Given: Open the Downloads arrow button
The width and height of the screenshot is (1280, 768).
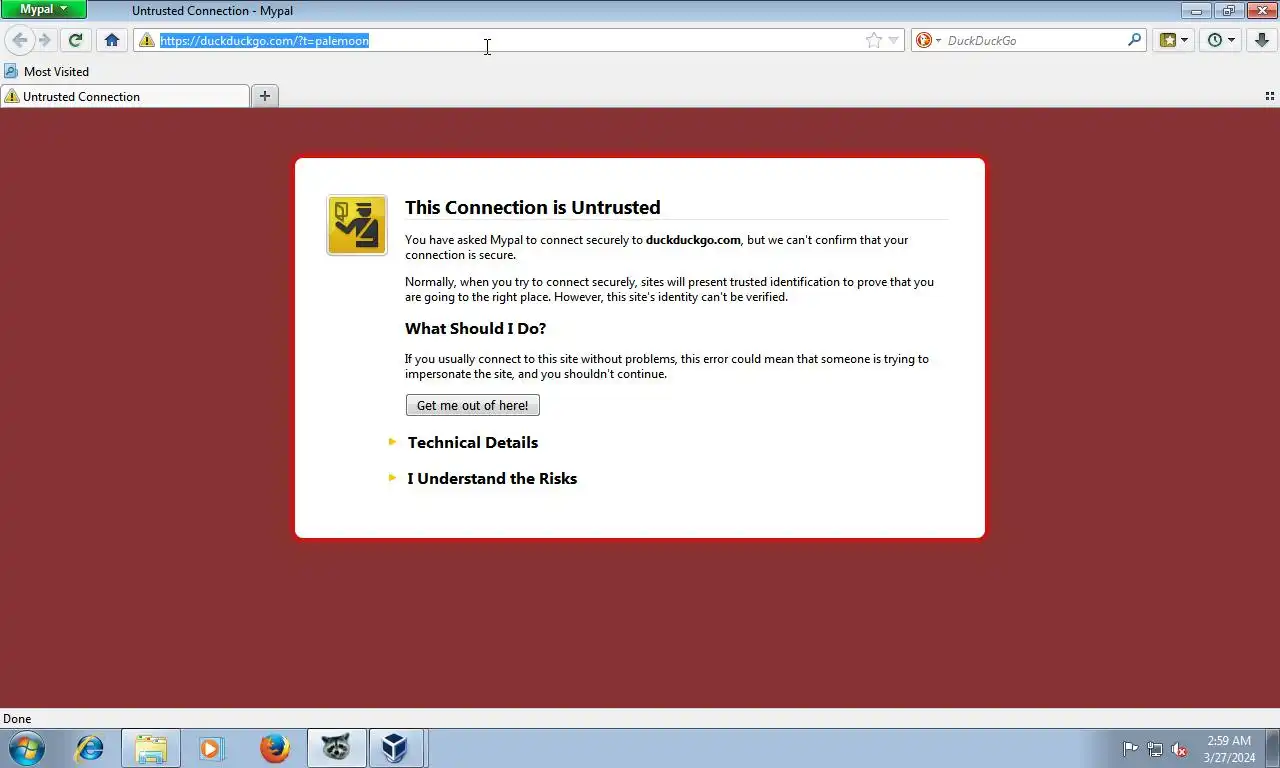Looking at the screenshot, I should click(x=1261, y=40).
